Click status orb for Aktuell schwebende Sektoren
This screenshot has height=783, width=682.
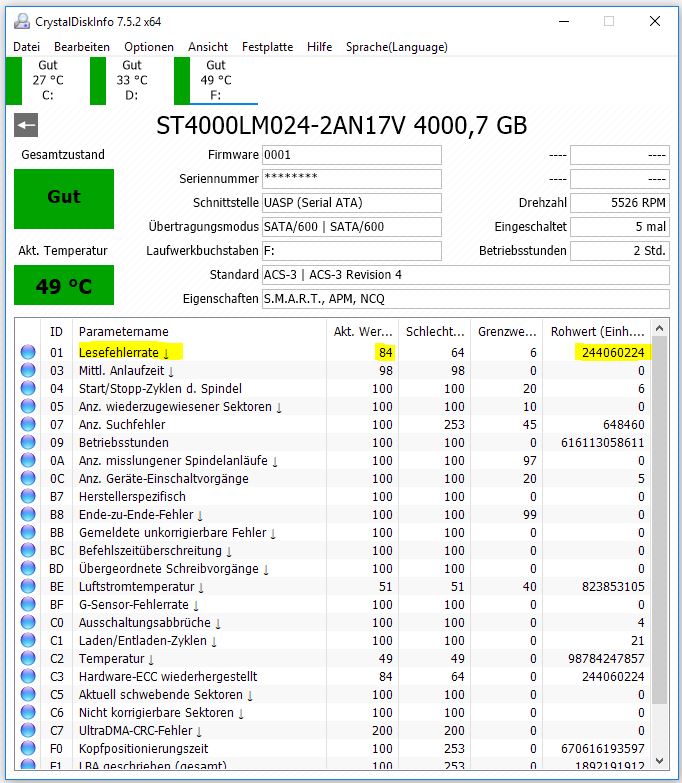pyautogui.click(x=28, y=694)
